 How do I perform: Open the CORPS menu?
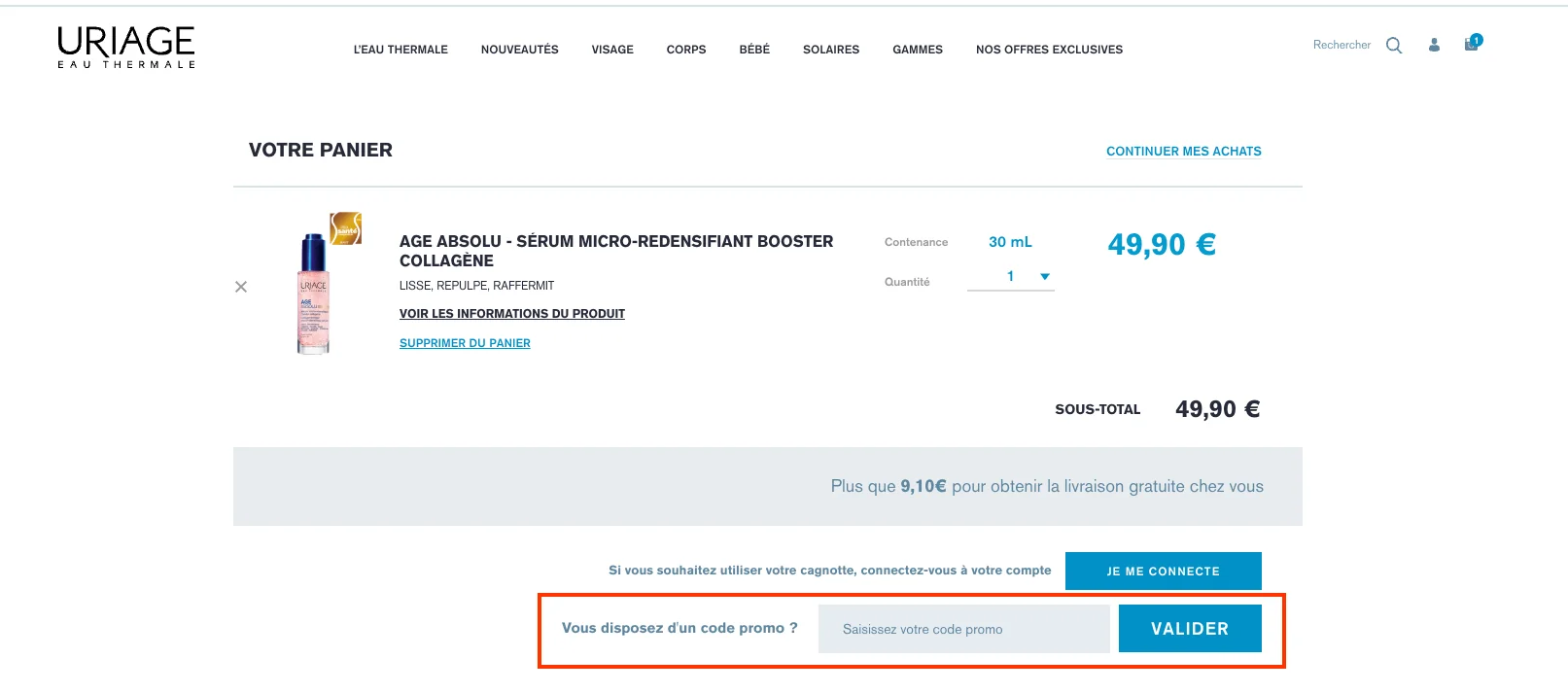click(x=686, y=50)
